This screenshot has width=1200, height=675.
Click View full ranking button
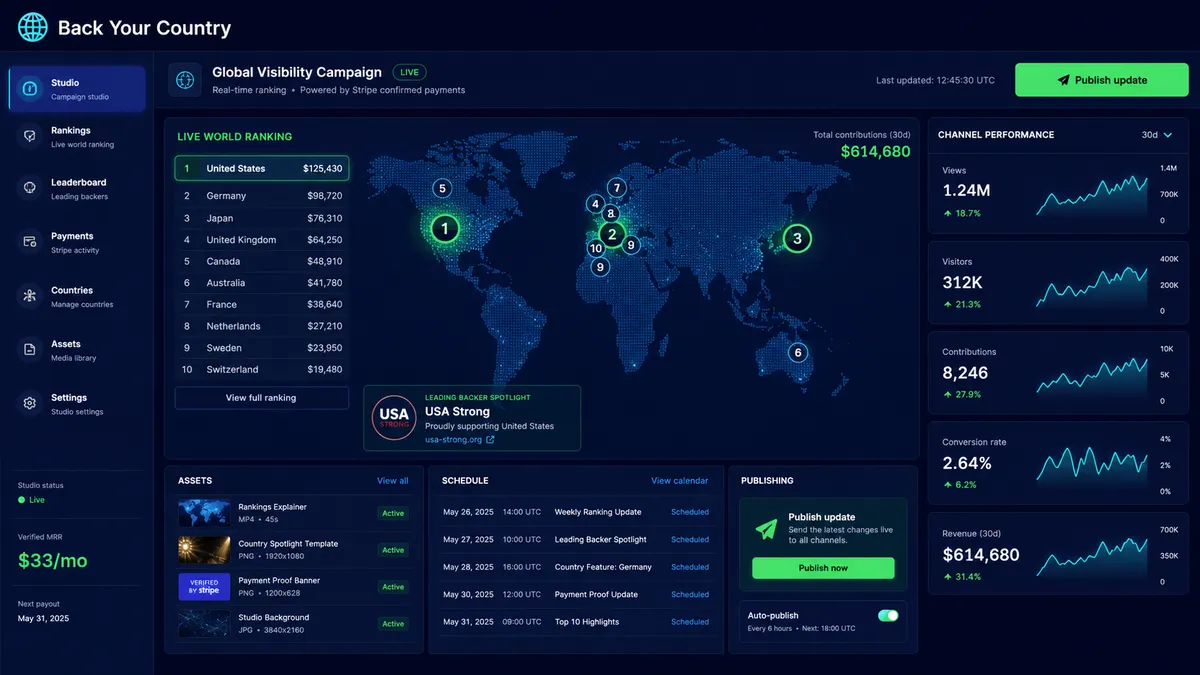pos(261,398)
